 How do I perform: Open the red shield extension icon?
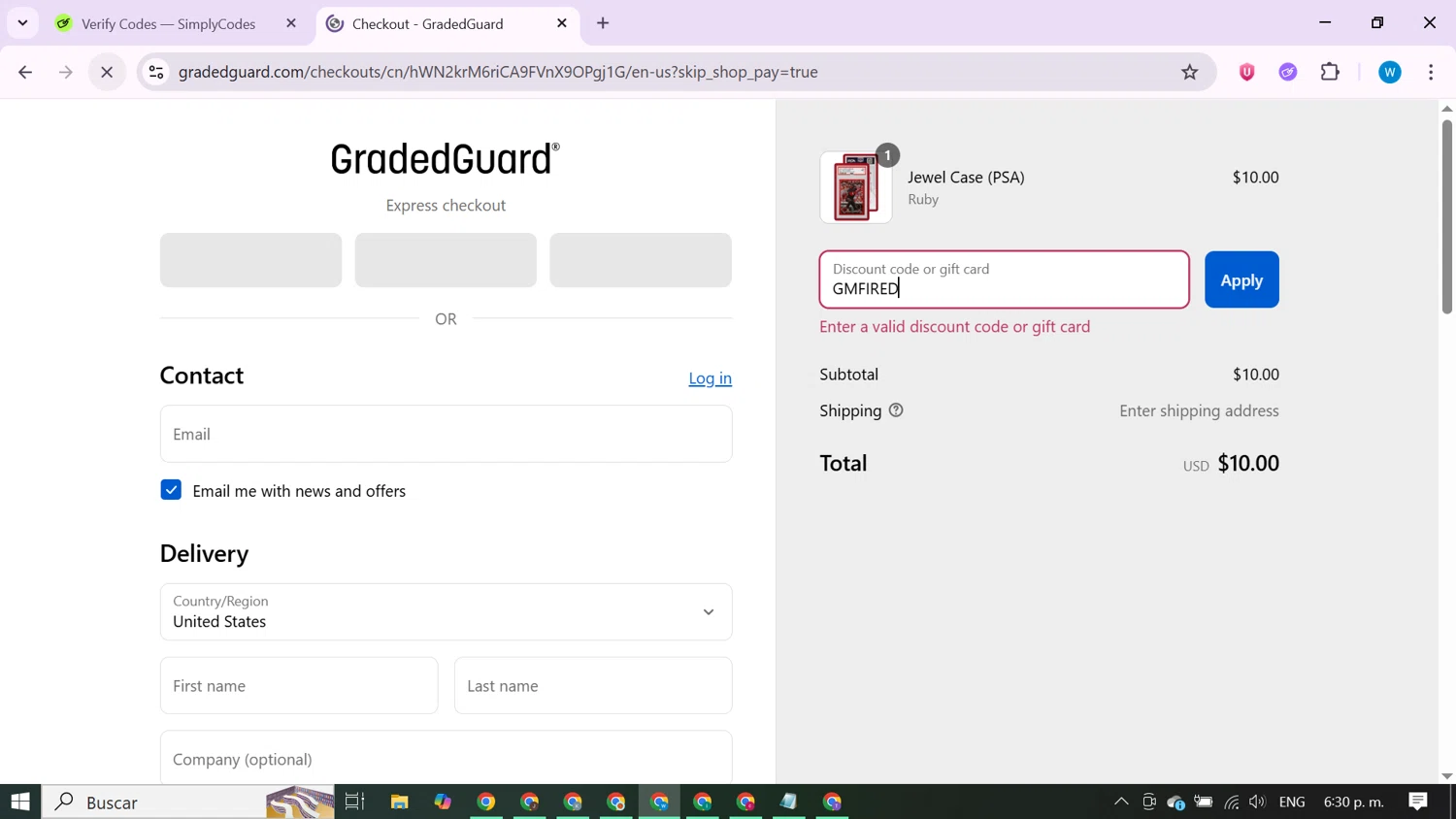(x=1247, y=72)
